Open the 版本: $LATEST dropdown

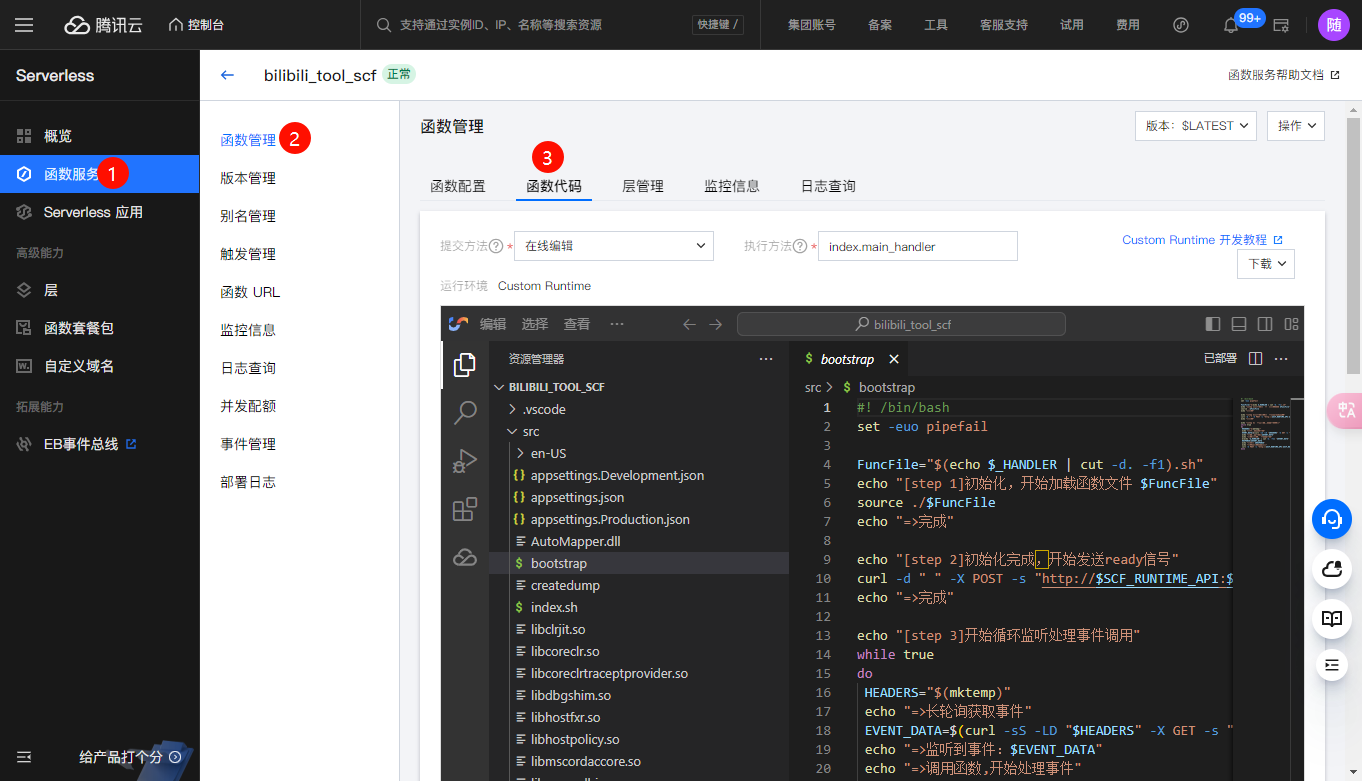[1195, 126]
